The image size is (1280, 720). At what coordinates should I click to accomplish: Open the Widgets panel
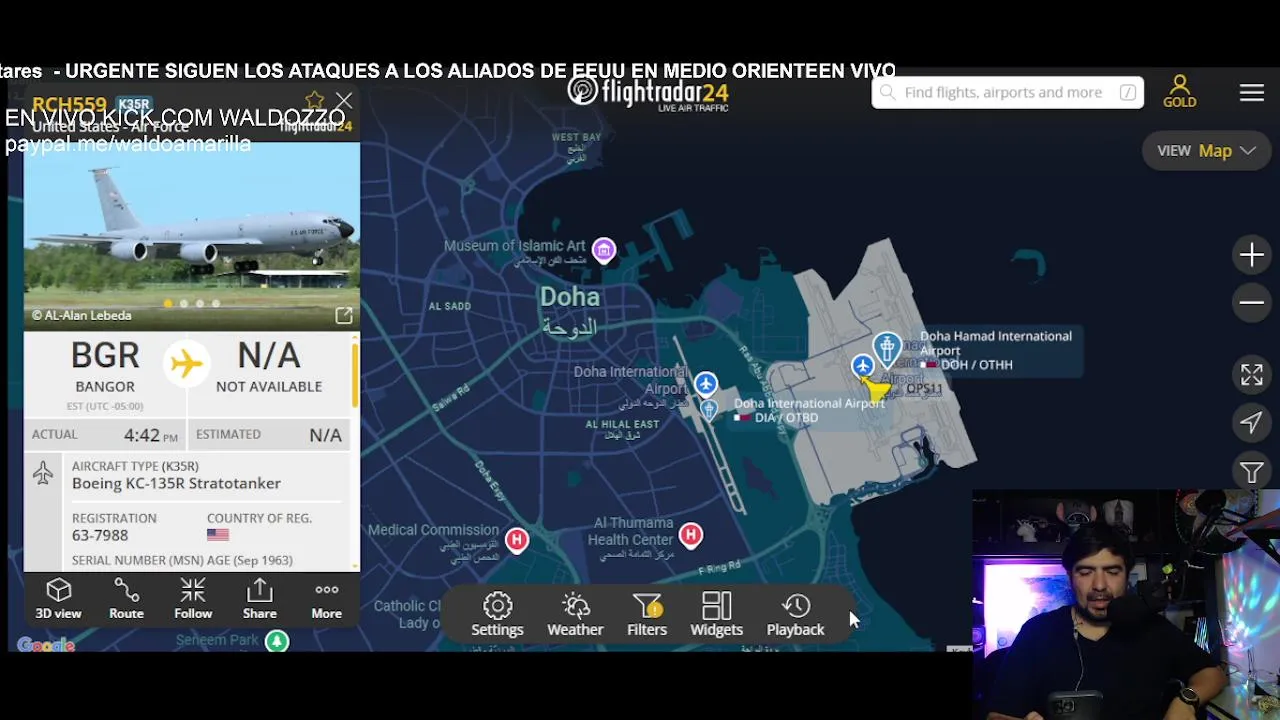click(x=717, y=614)
